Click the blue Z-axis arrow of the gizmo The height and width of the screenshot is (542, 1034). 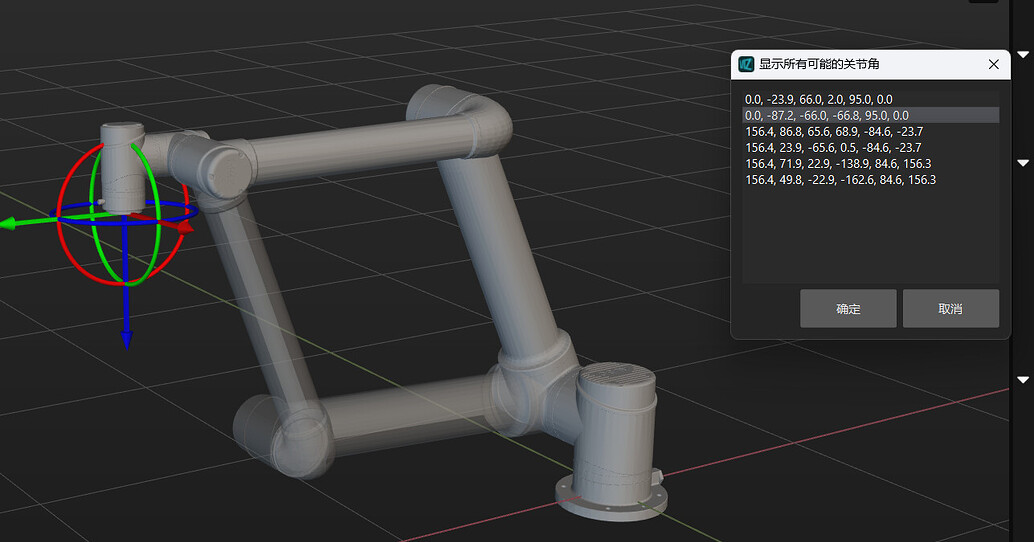tap(127, 336)
